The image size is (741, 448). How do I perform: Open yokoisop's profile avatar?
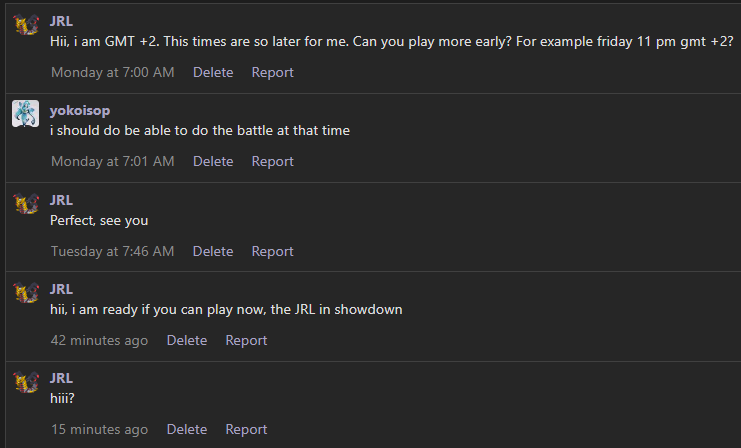26,114
